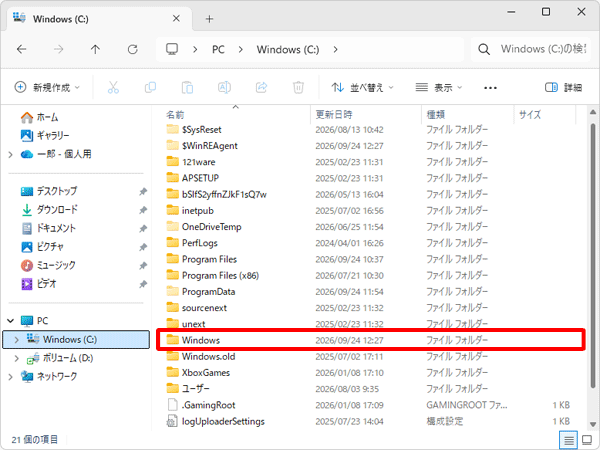Click PC in the address breadcrumb
Screen dimensions: 600x450
218,49
